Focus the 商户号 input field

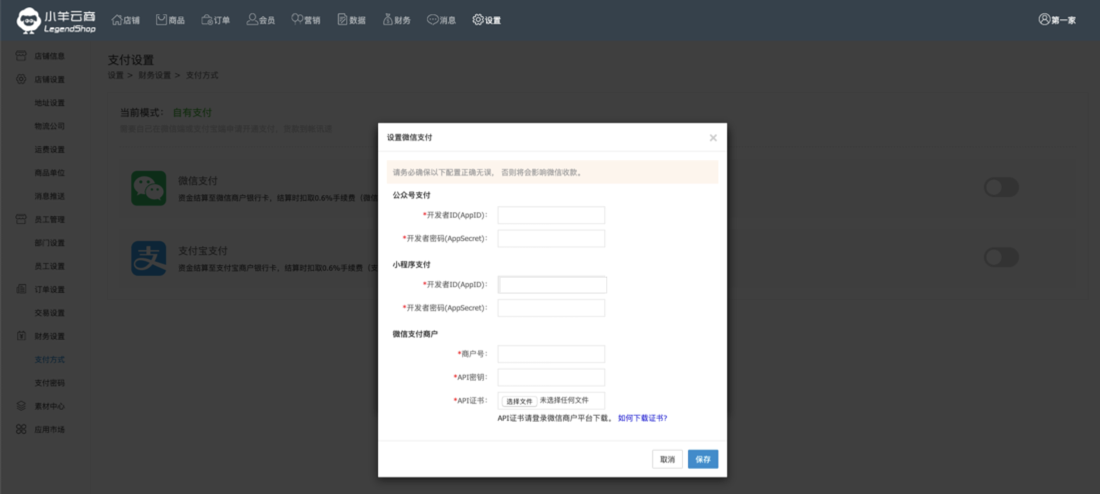(x=551, y=354)
